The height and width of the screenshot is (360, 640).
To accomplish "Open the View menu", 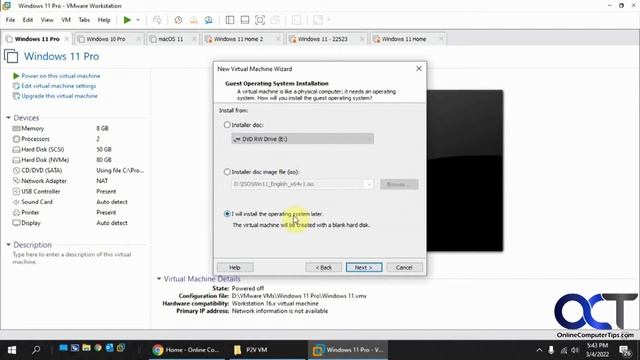I will tap(47, 20).
